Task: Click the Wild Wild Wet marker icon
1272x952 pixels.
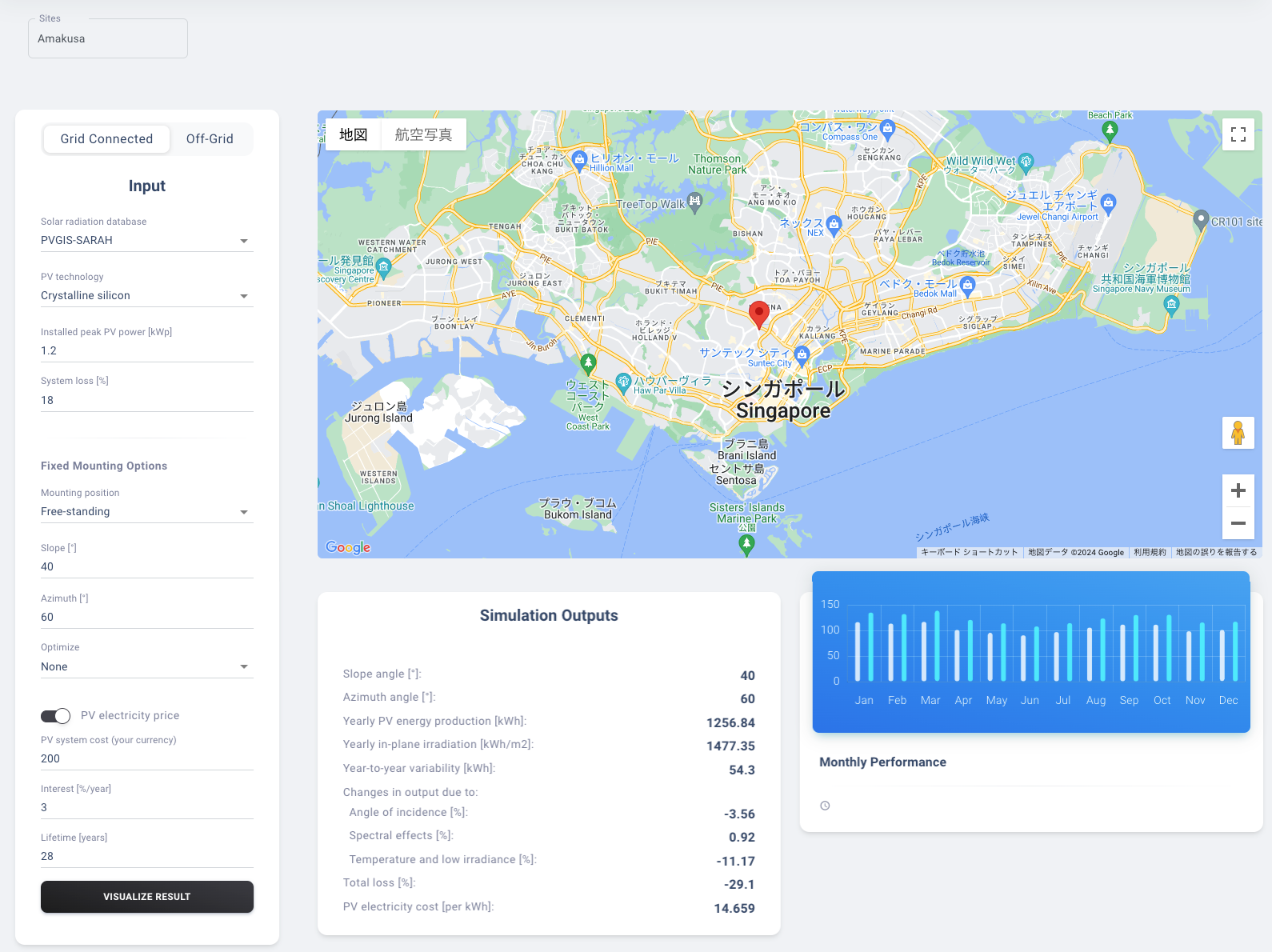Action: pos(1026,162)
